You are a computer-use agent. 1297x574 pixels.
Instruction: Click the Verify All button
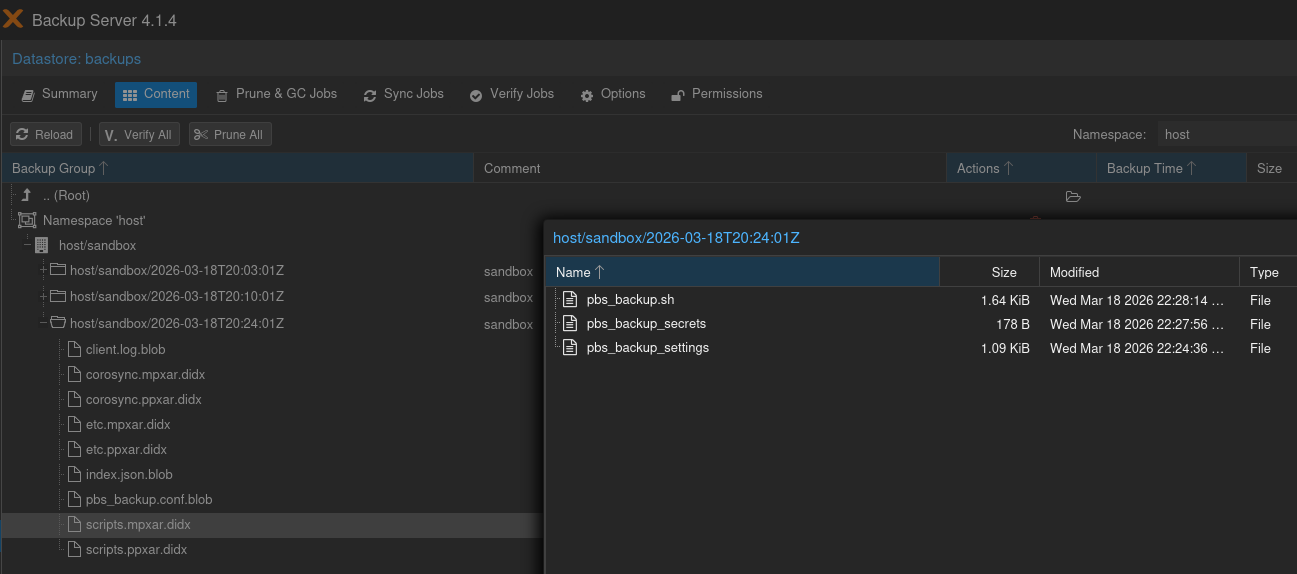click(138, 135)
